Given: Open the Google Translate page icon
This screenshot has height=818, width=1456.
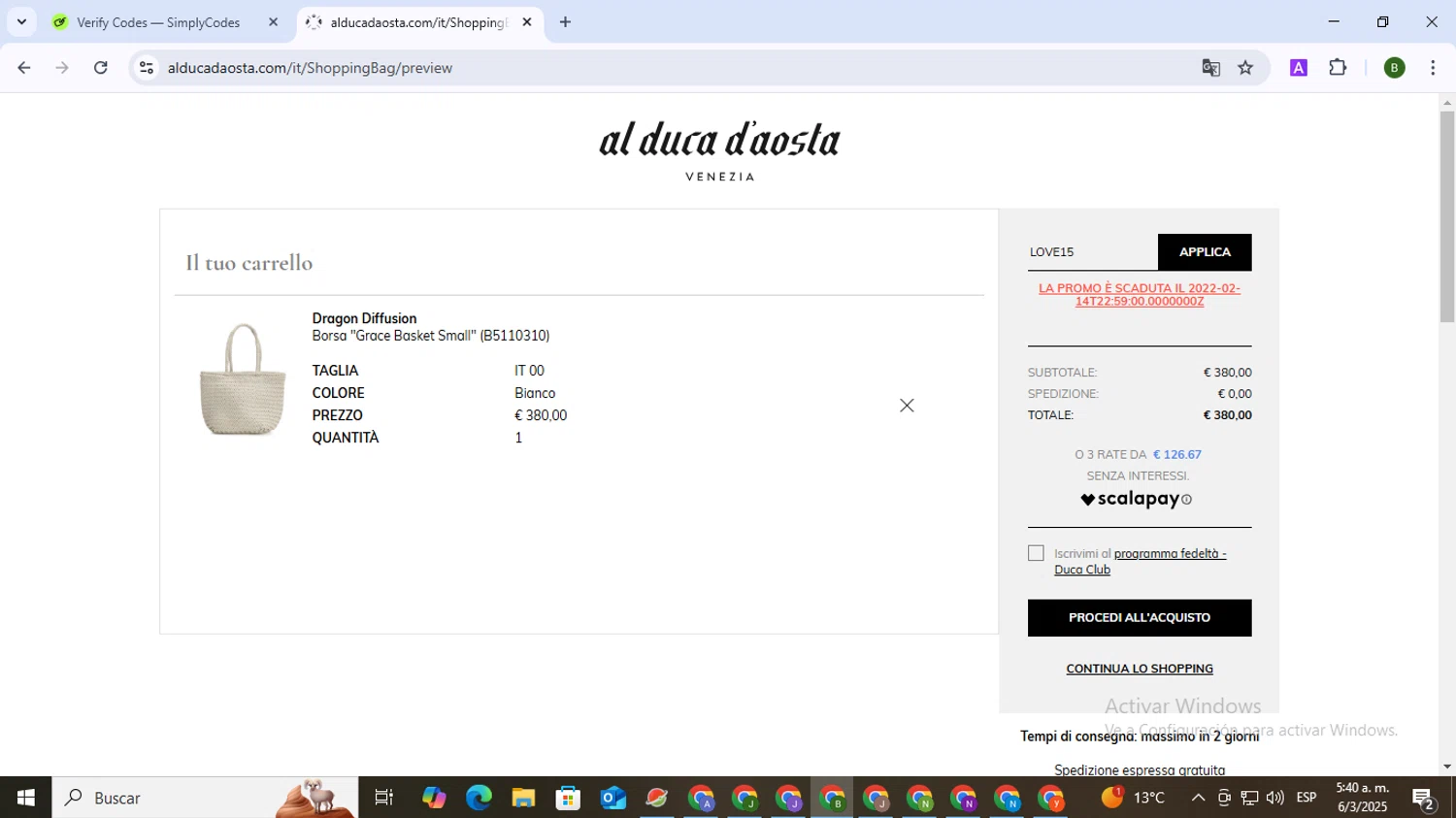Looking at the screenshot, I should click(x=1210, y=68).
